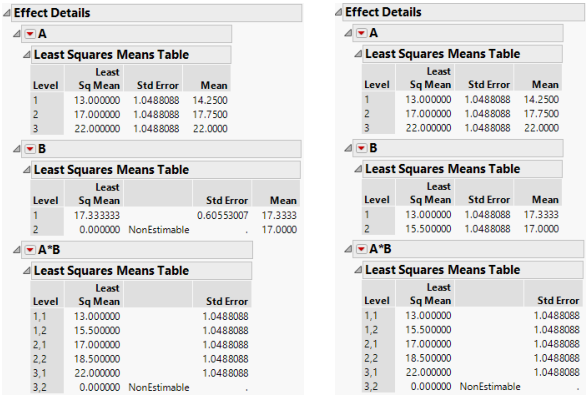Collapse effect A section in right panel
588x396 pixels.
click(x=348, y=33)
